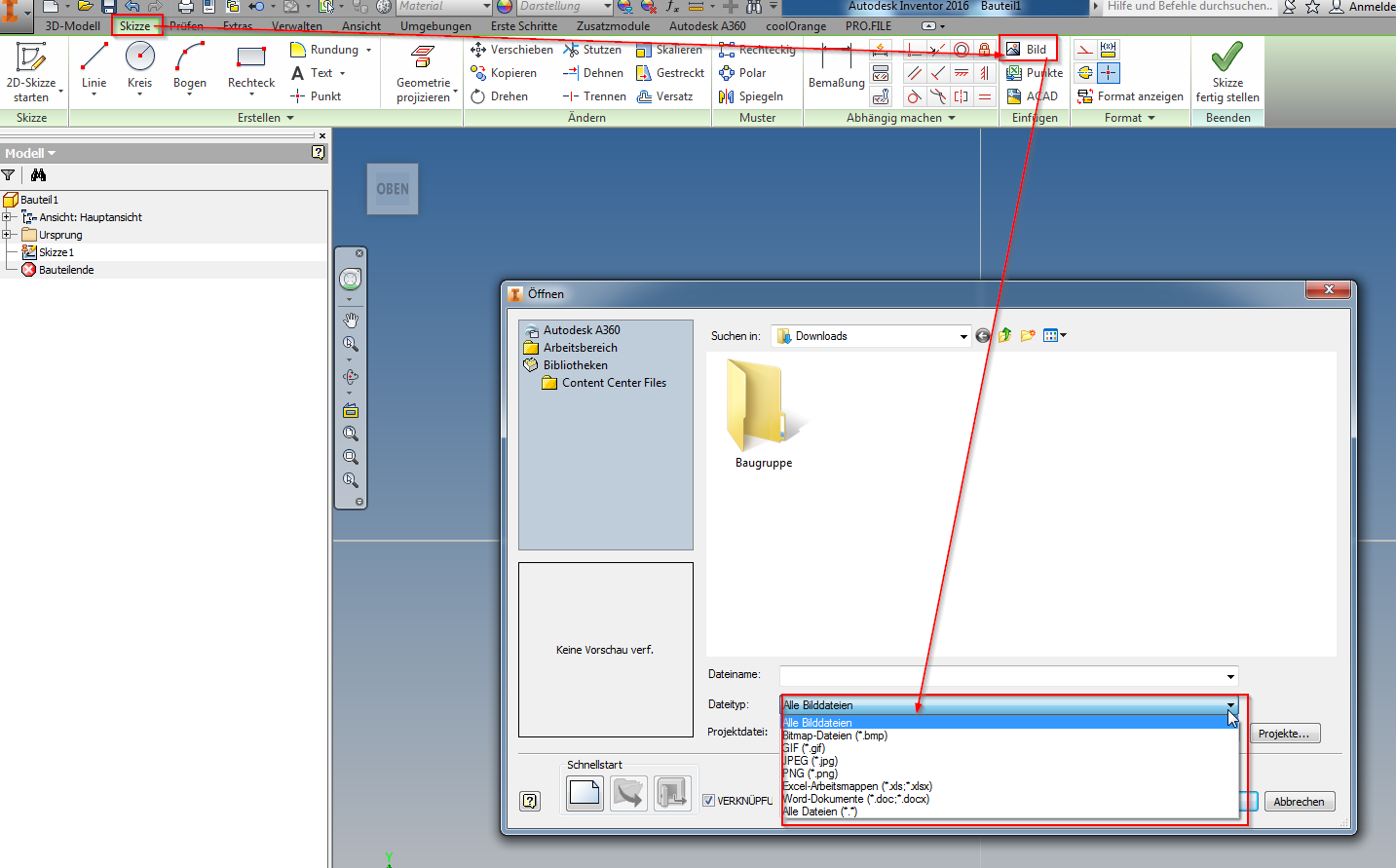
Task: Insert an image with Bild
Action: pyautogui.click(x=1027, y=50)
